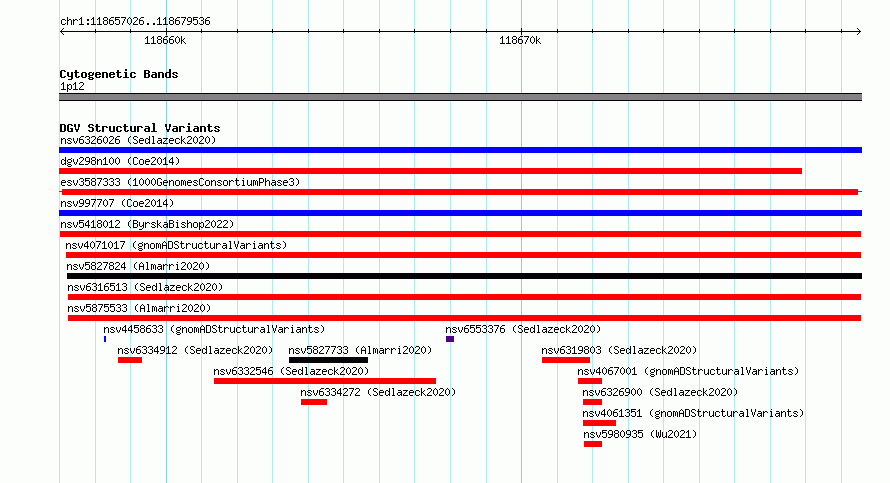Screen dimensions: 890x483
Task: Click the tiny blue marker of nsv4458633
Action: pos(105,339)
